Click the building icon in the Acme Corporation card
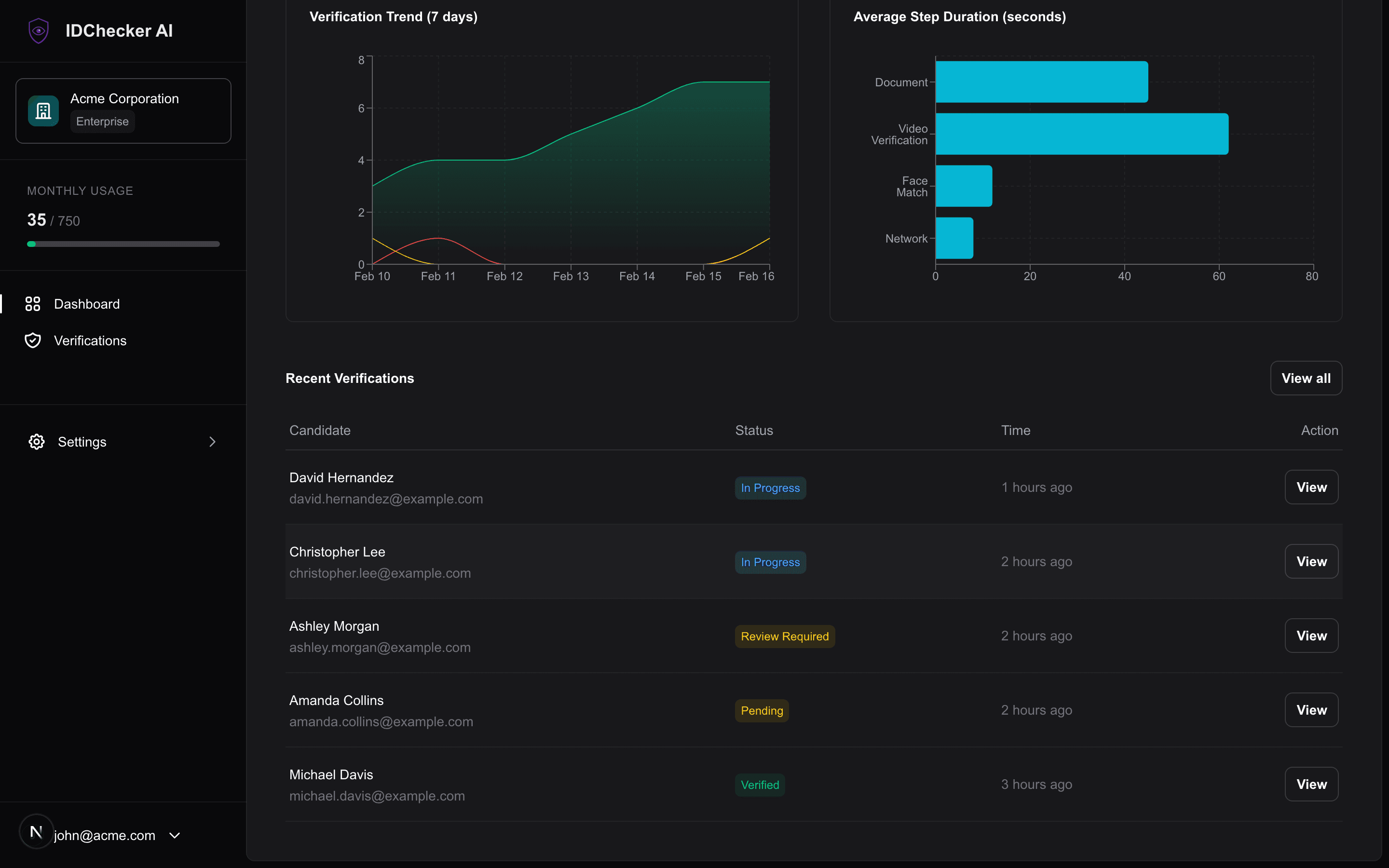1389x868 pixels. click(43, 110)
